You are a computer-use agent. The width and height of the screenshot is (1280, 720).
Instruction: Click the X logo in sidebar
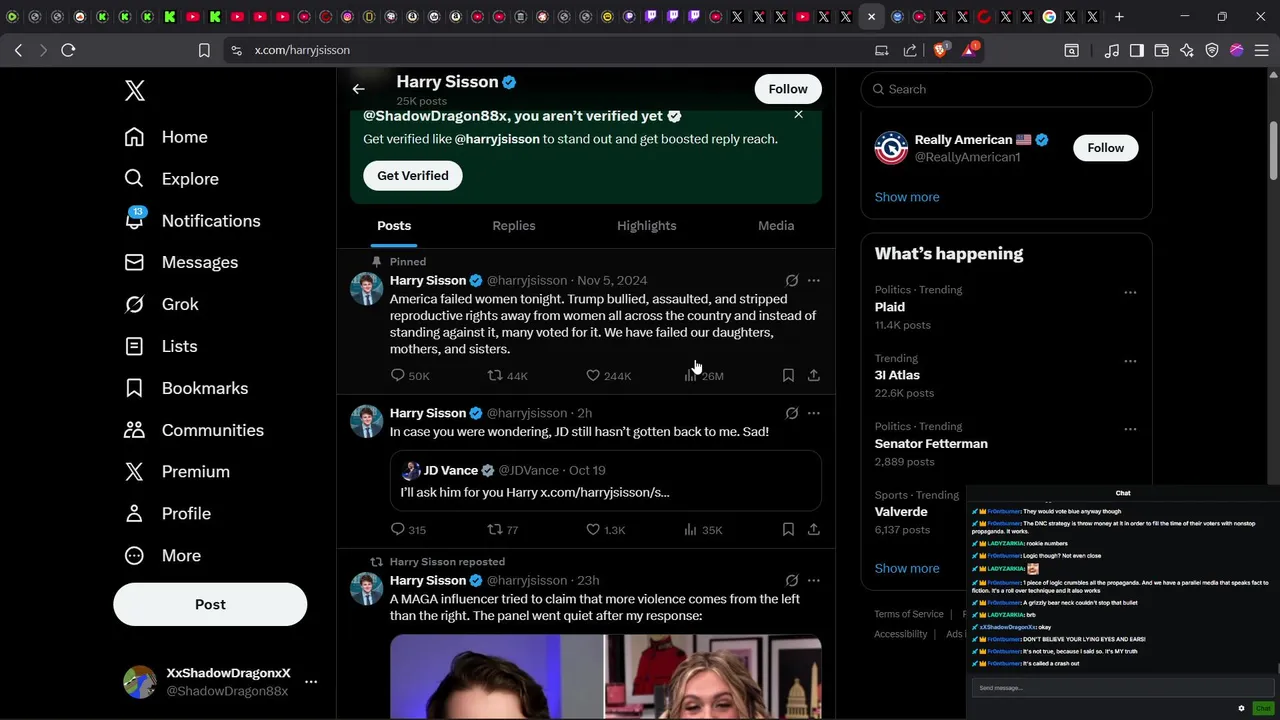point(135,91)
